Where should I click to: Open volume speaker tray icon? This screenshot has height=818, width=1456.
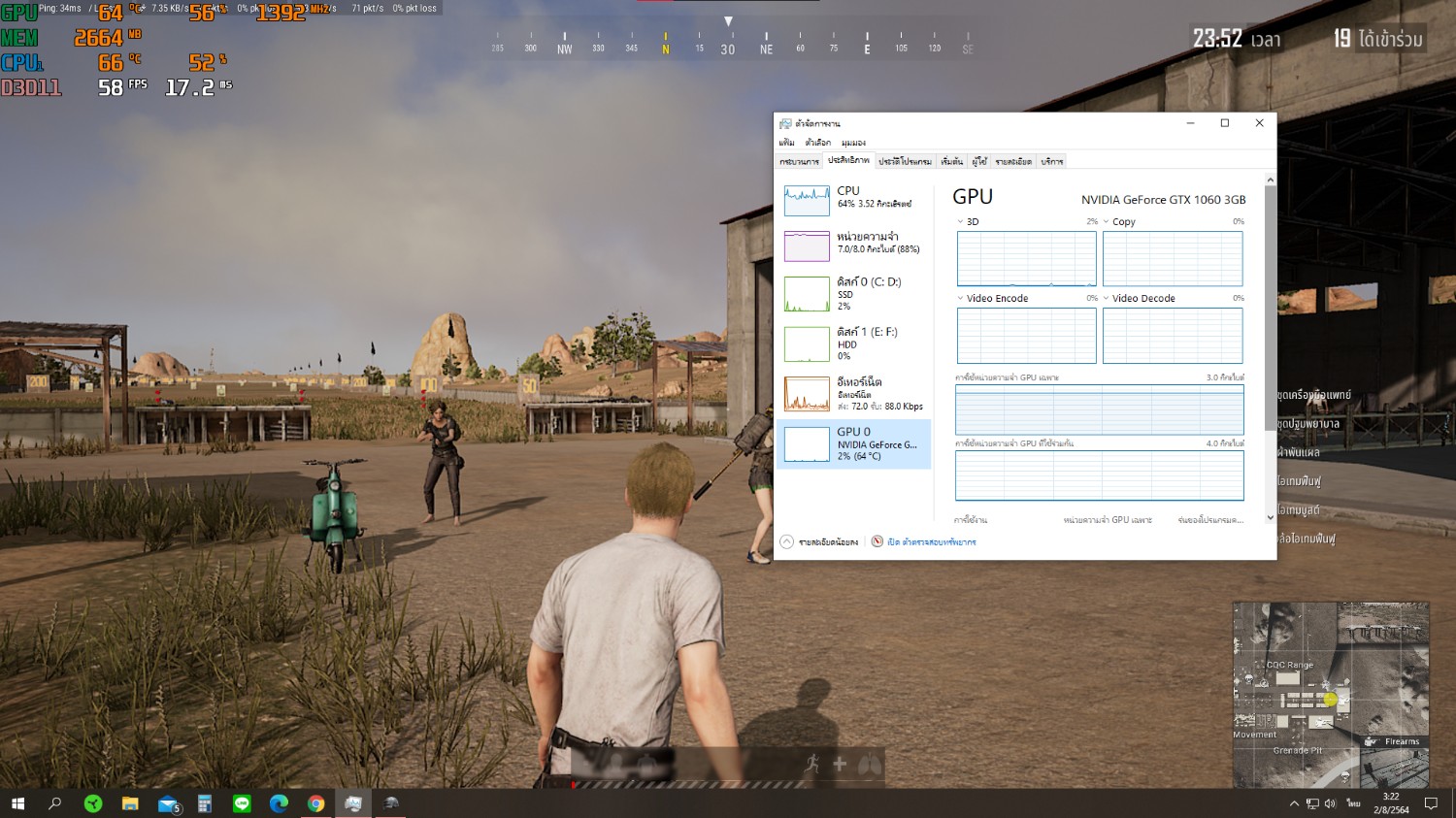tap(1330, 803)
